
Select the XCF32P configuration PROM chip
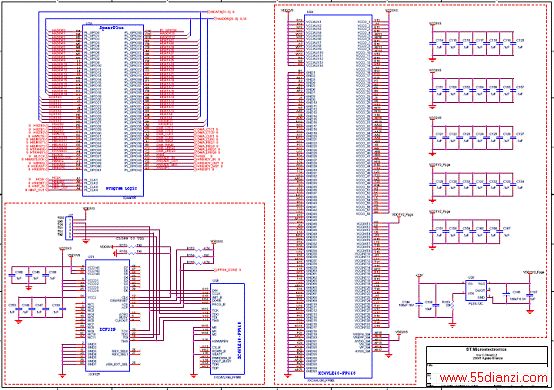(107, 315)
